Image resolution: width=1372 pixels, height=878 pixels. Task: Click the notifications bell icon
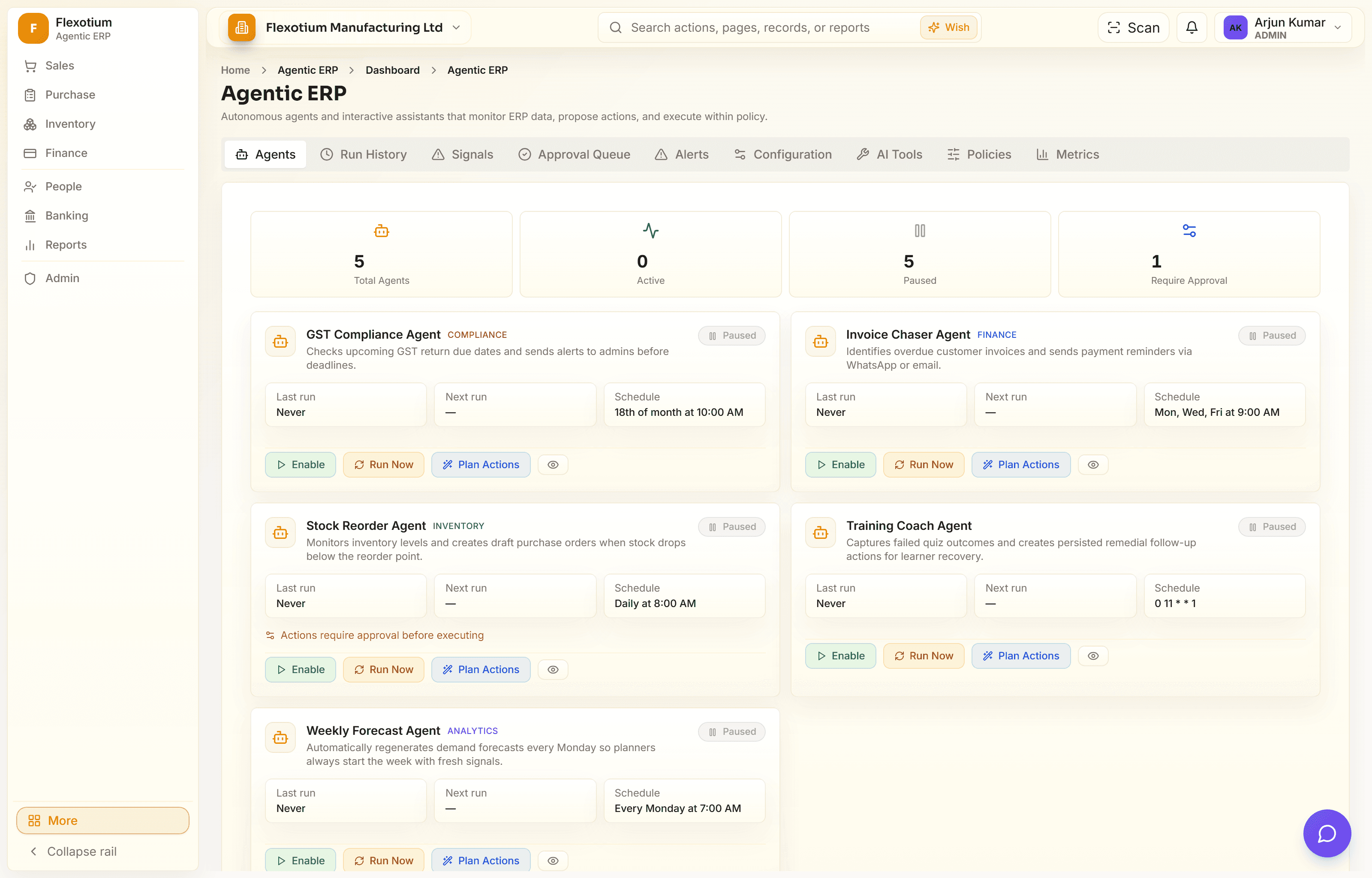(1191, 27)
